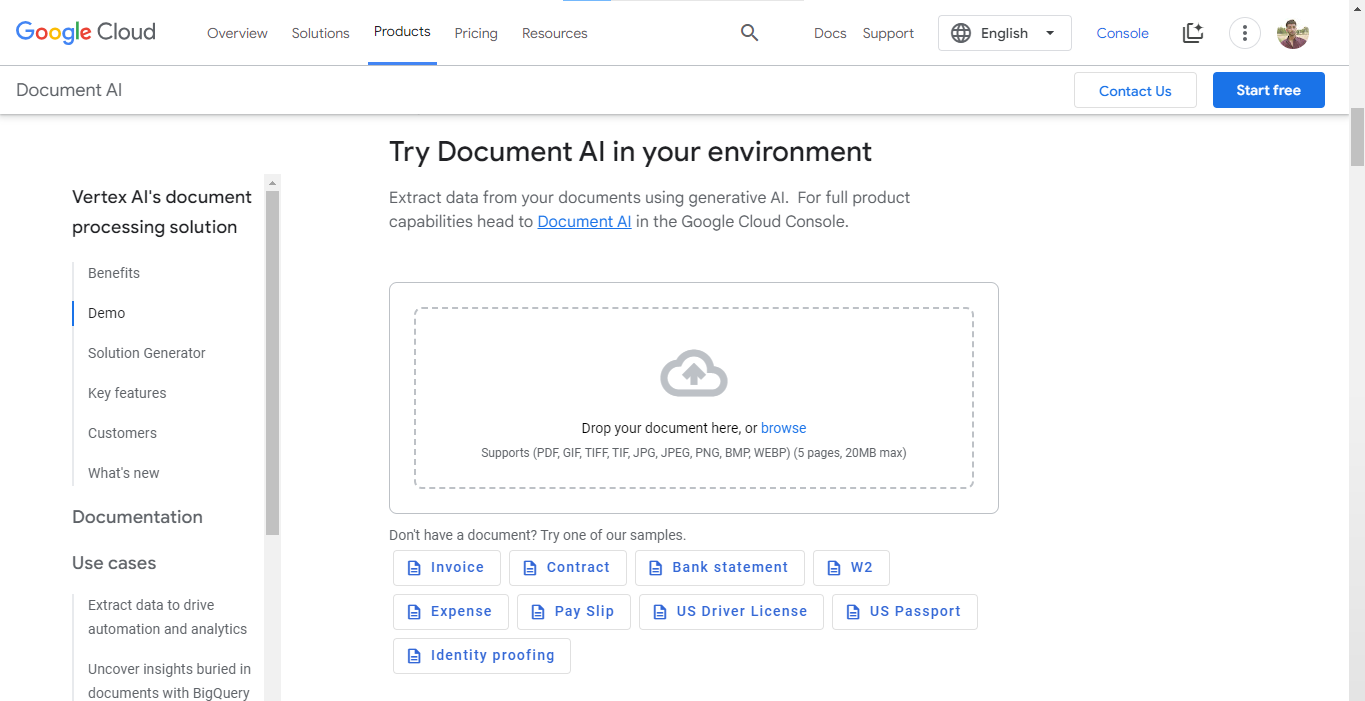This screenshot has width=1365, height=701.
Task: Click the search magnifier icon
Action: coord(749,33)
